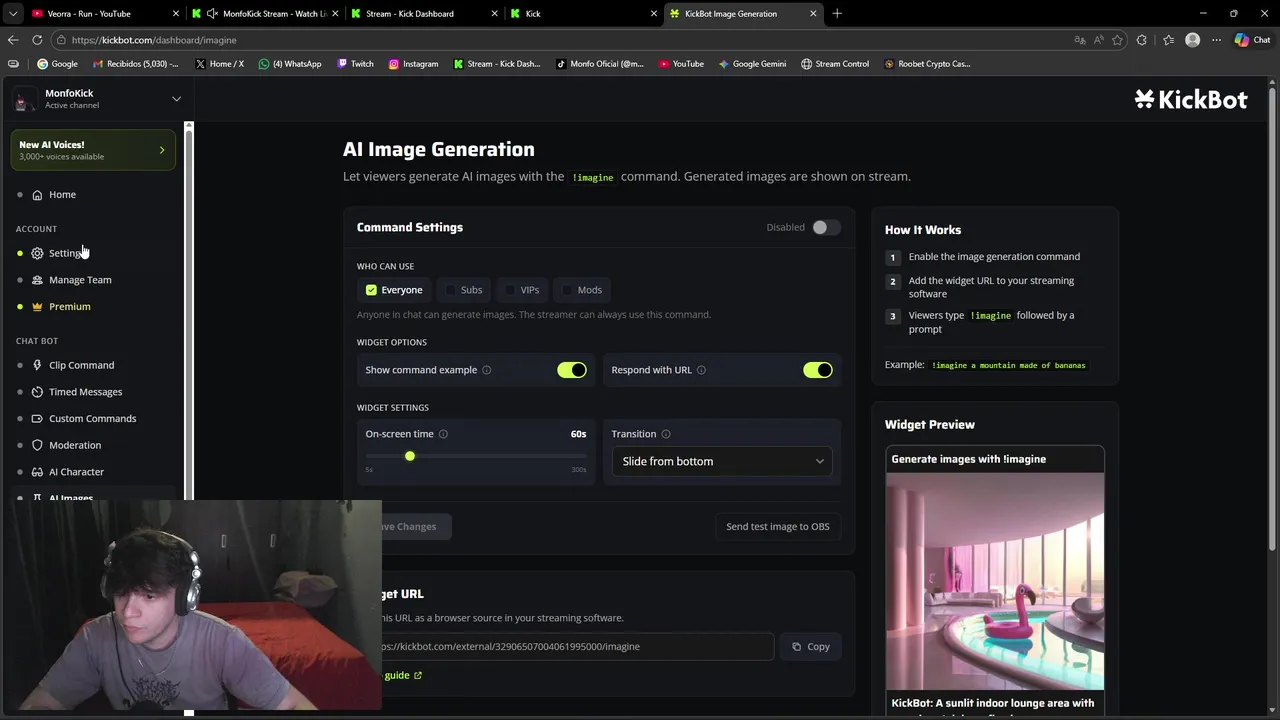Switch to Veorra - Run YouTube tab
The width and height of the screenshot is (1280, 720).
click(100, 14)
